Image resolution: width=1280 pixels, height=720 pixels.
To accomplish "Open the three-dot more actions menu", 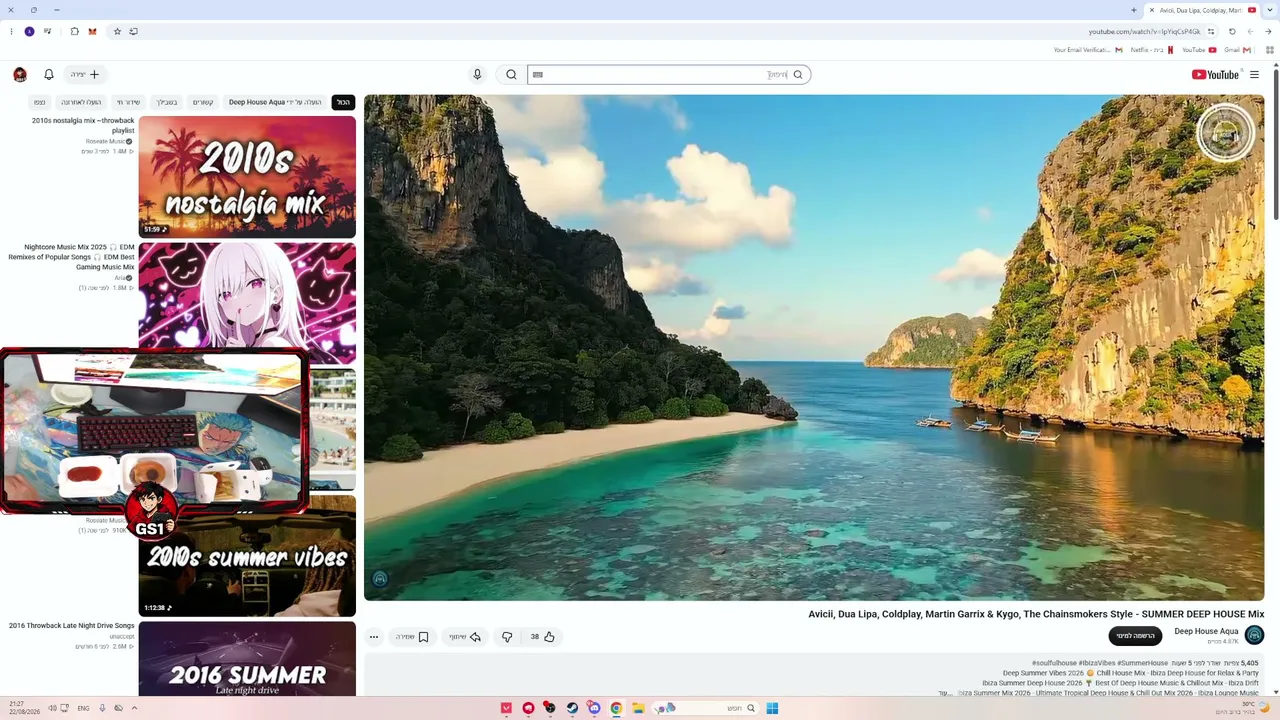I will (x=374, y=637).
